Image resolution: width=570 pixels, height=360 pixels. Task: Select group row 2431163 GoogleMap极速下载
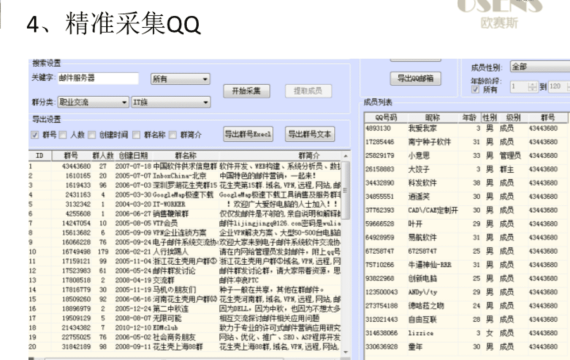tap(185, 195)
